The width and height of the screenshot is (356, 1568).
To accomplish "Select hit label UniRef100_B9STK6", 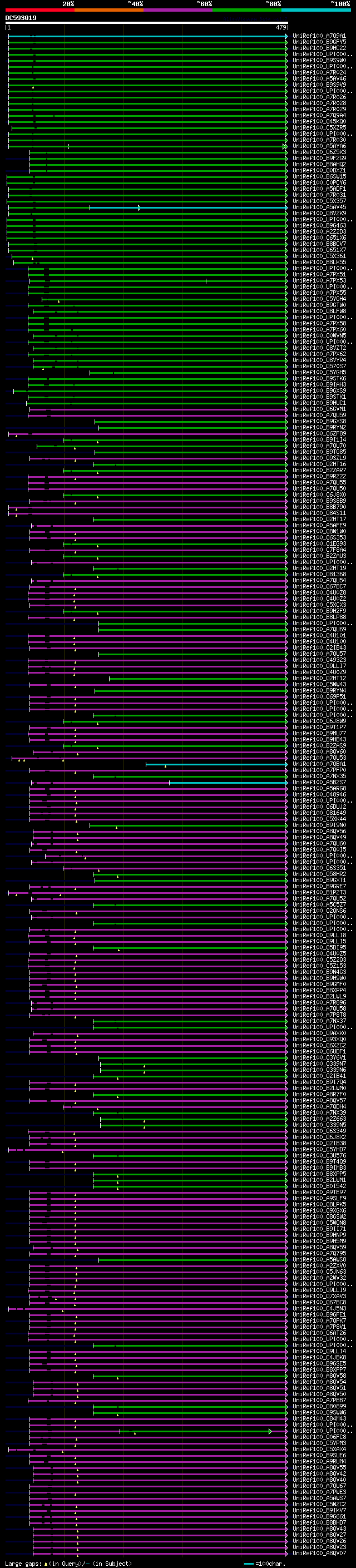I will click(319, 379).
